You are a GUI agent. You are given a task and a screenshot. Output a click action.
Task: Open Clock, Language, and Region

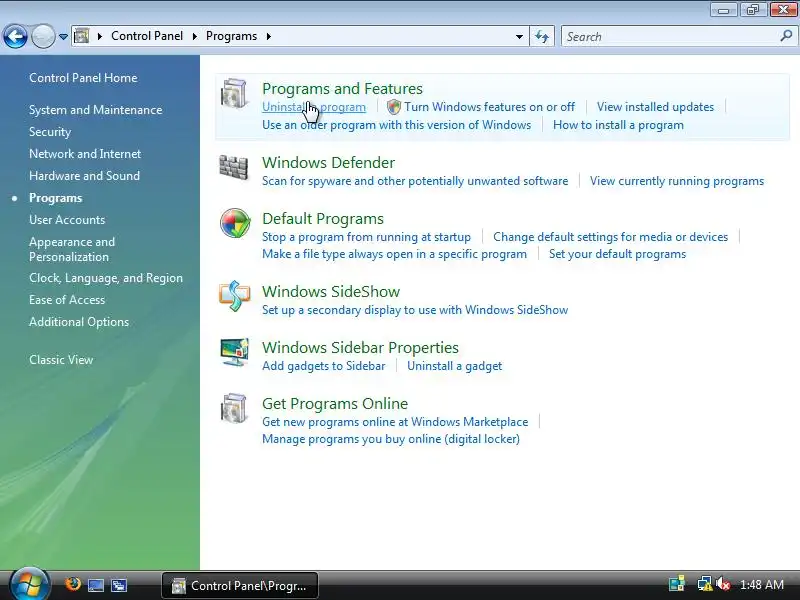pyautogui.click(x=106, y=278)
